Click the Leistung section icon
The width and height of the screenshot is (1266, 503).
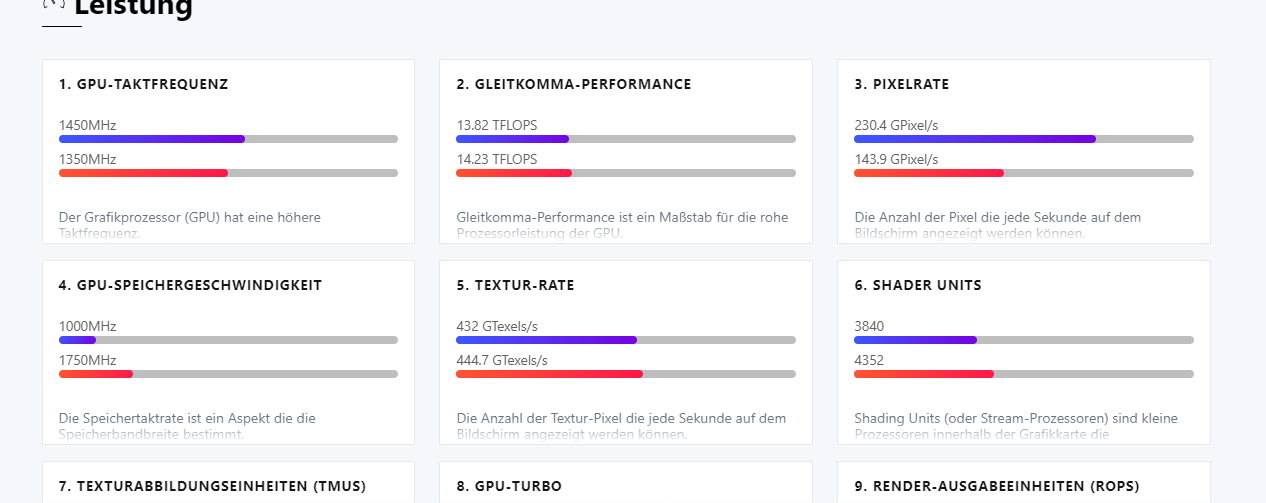[54, 4]
